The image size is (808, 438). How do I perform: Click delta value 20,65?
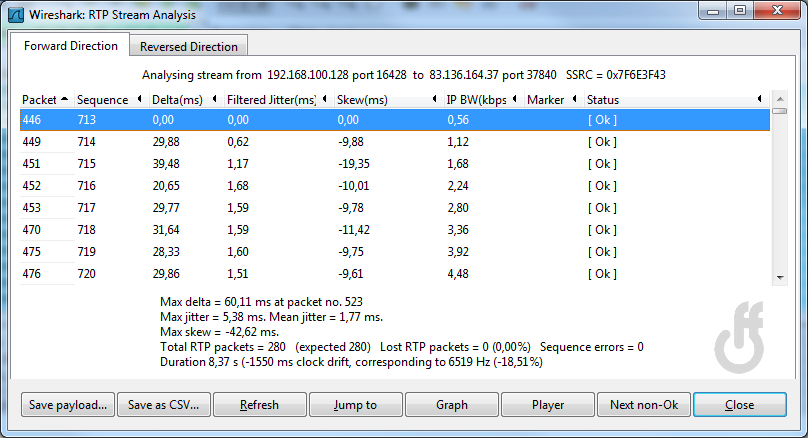point(166,186)
